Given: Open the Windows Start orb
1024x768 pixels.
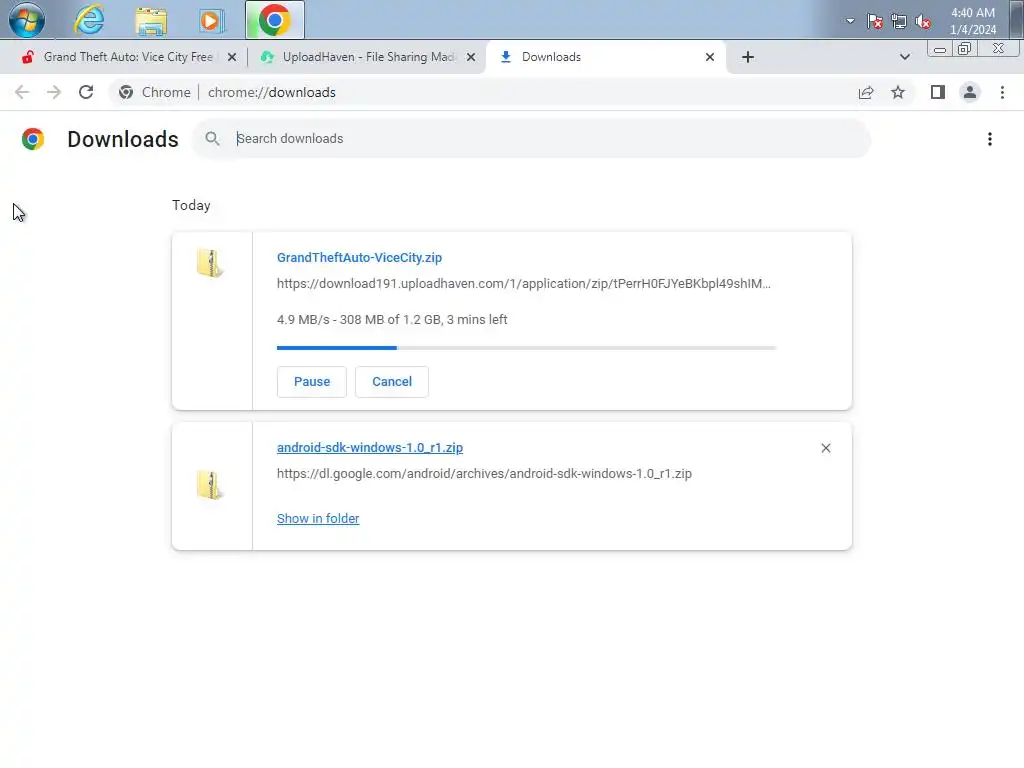Looking at the screenshot, I should click(x=27, y=20).
